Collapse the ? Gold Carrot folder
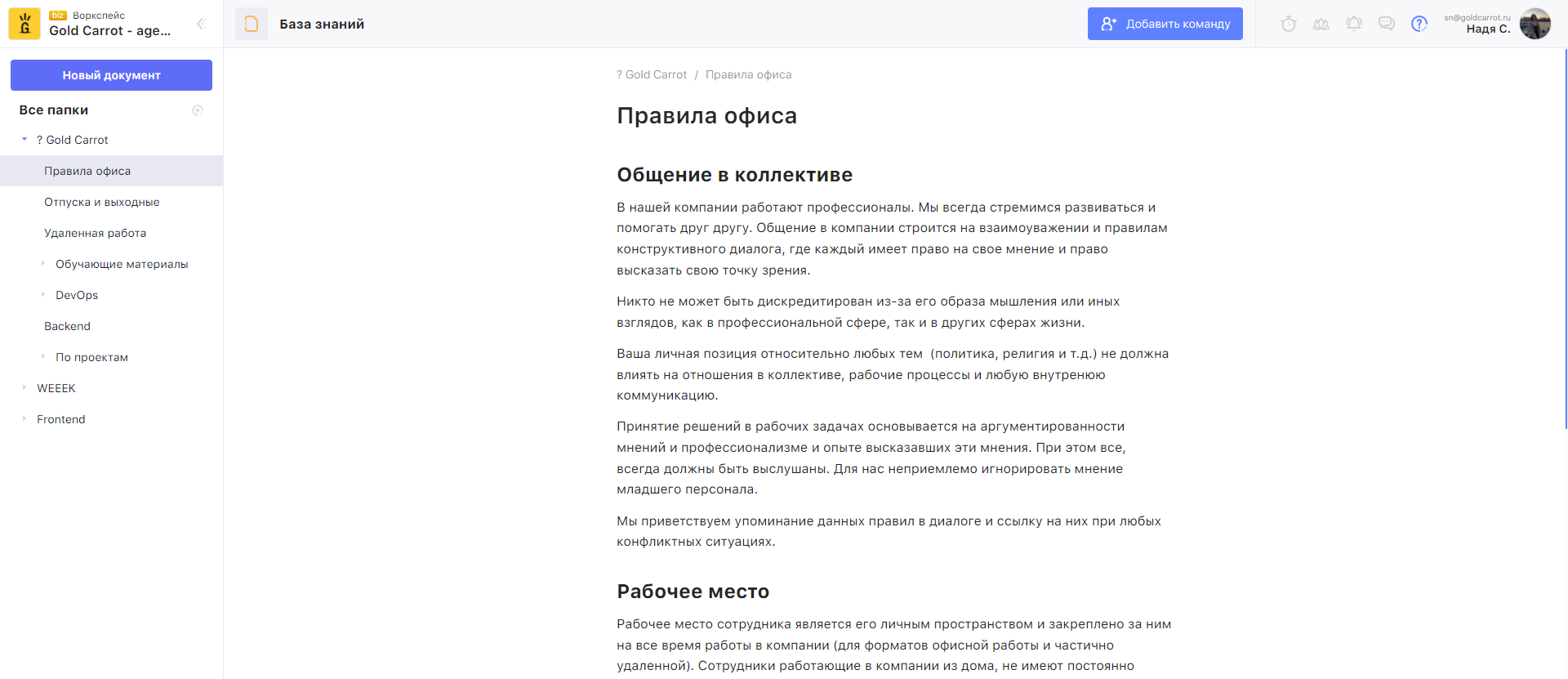This screenshot has height=679, width=1568. pos(24,140)
